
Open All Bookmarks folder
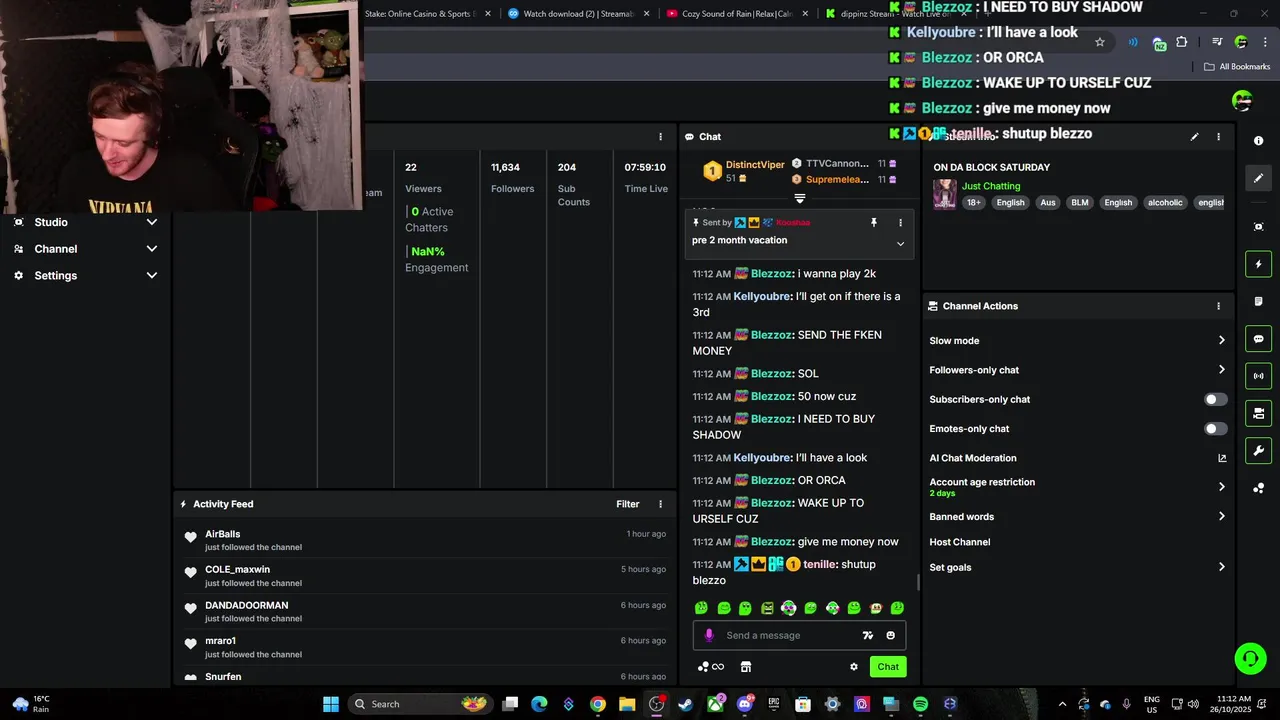pyautogui.click(x=1237, y=67)
